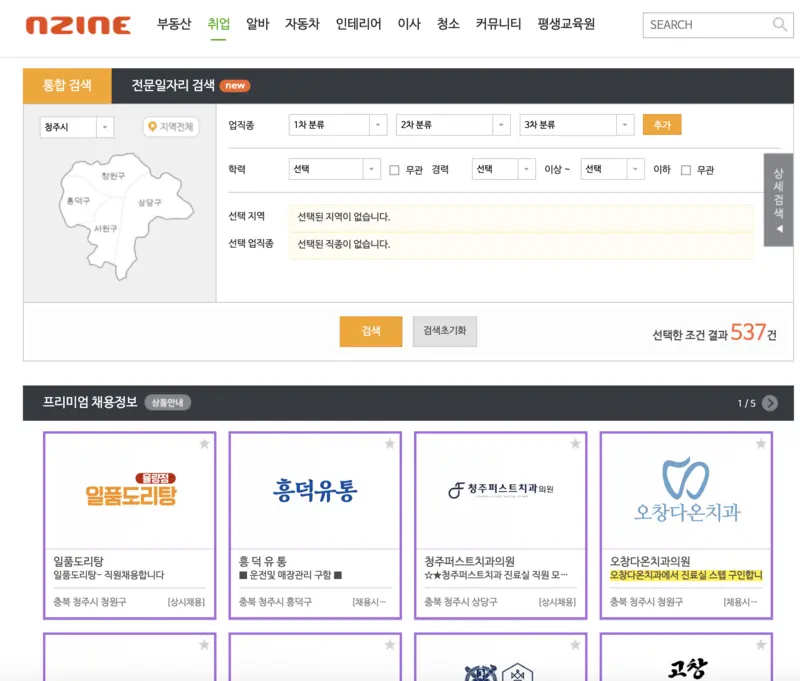This screenshot has width=800, height=681.
Task: Open the 상품안내 badge in premium section
Action: [x=167, y=404]
